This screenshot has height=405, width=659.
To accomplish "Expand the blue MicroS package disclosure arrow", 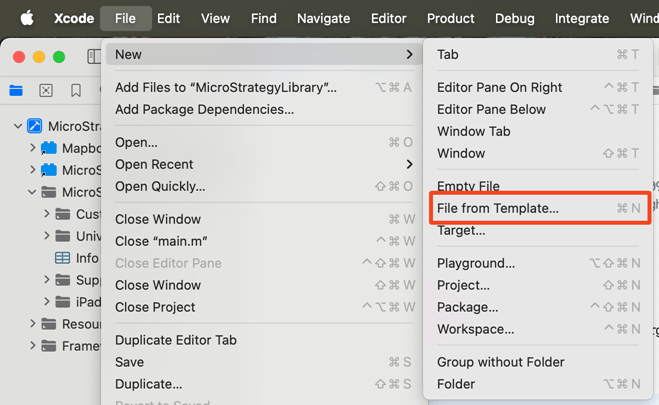I will pyautogui.click(x=33, y=170).
